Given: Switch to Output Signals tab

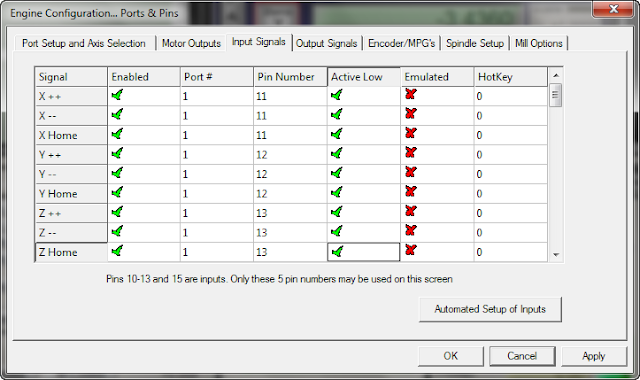Looking at the screenshot, I should (x=327, y=43).
